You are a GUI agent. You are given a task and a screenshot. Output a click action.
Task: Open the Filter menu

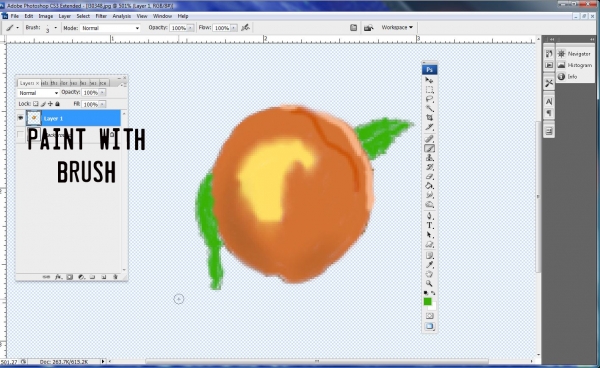[101, 16]
